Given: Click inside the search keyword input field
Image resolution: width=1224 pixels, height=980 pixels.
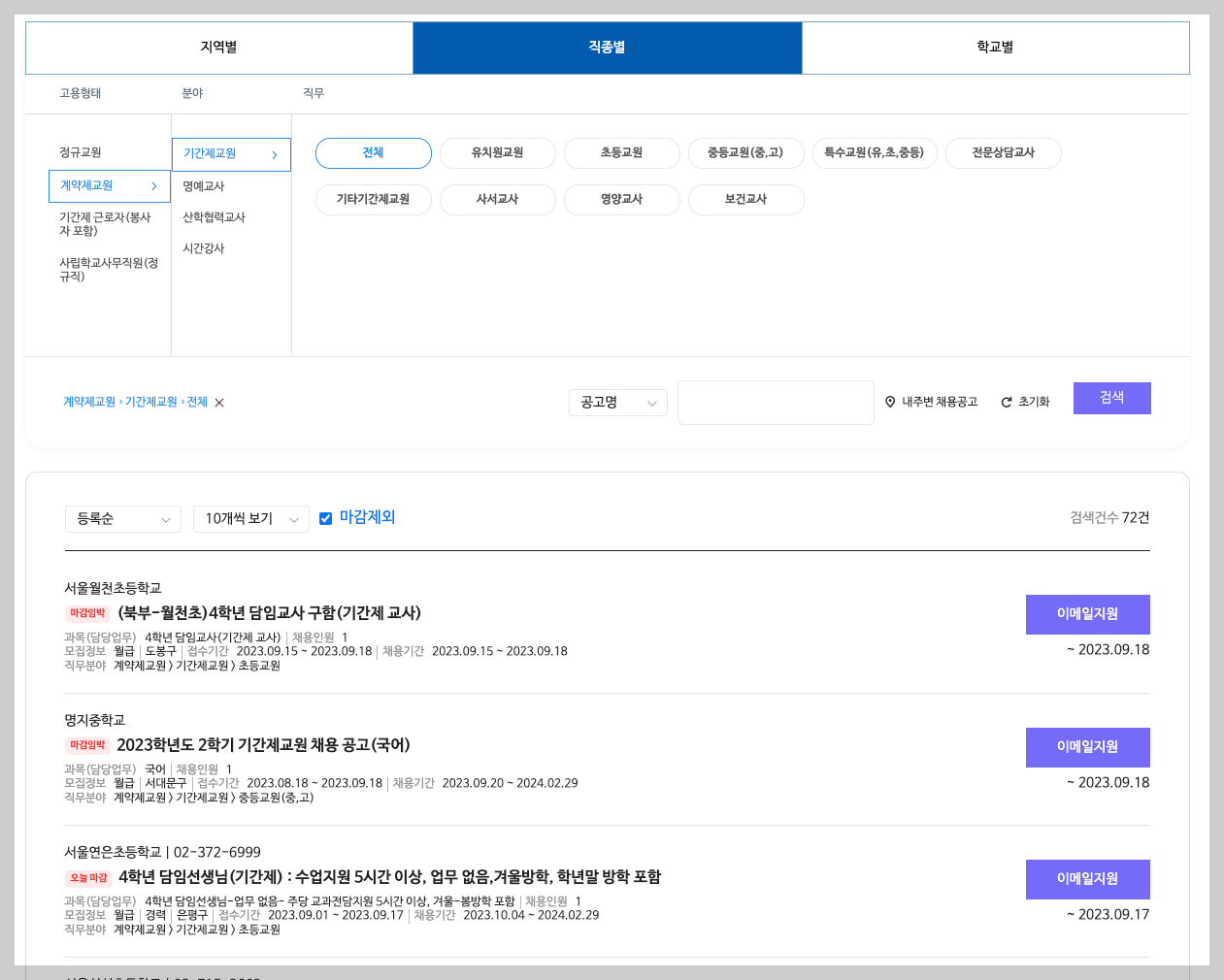Looking at the screenshot, I should click(x=776, y=402).
